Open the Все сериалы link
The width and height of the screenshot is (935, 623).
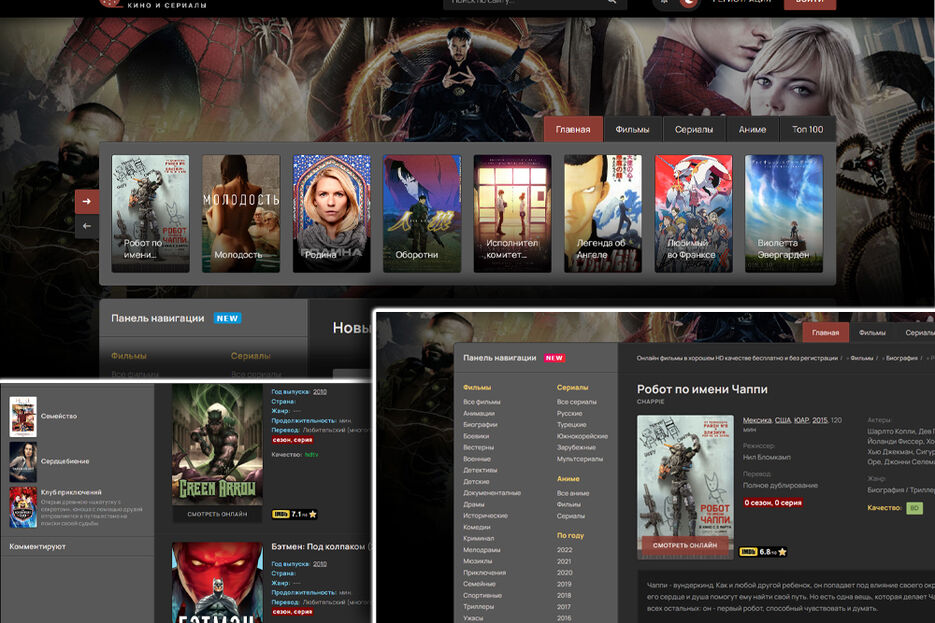(x=577, y=402)
